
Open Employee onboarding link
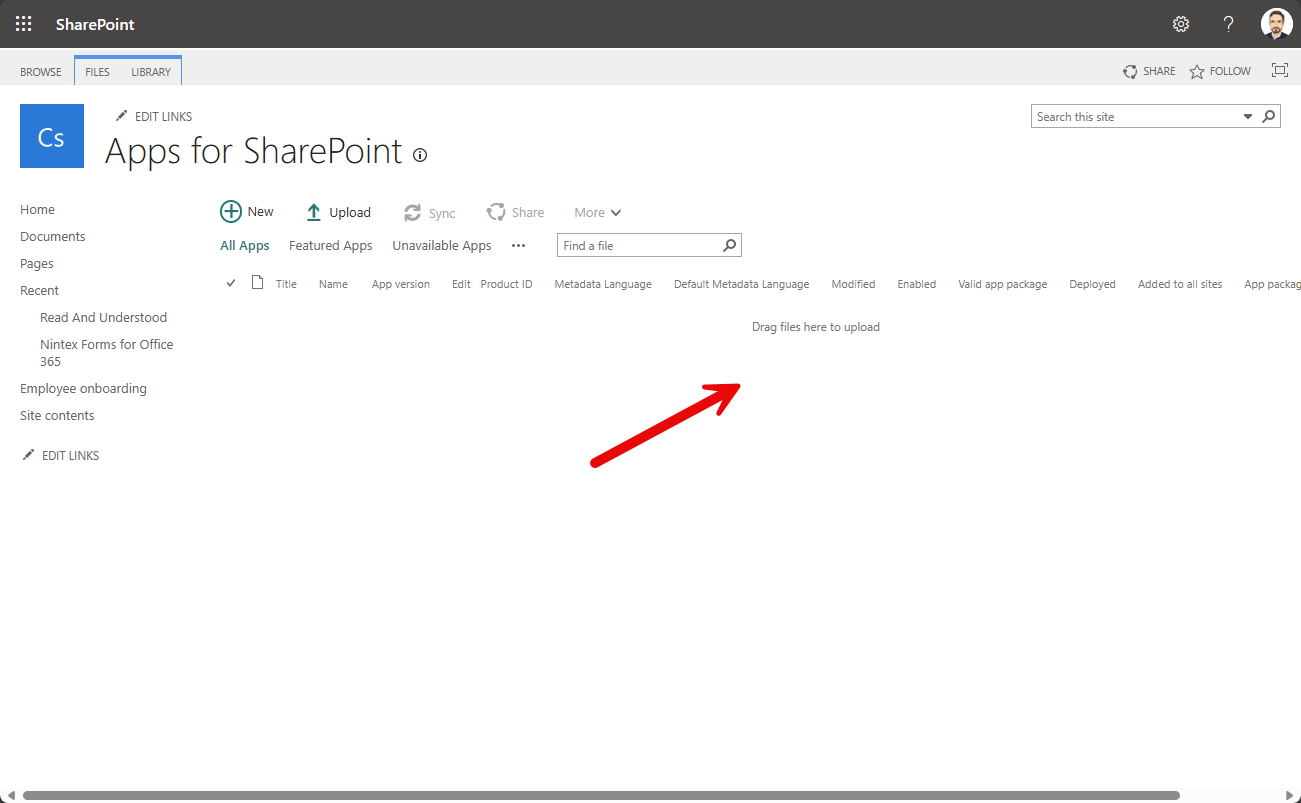pos(83,388)
